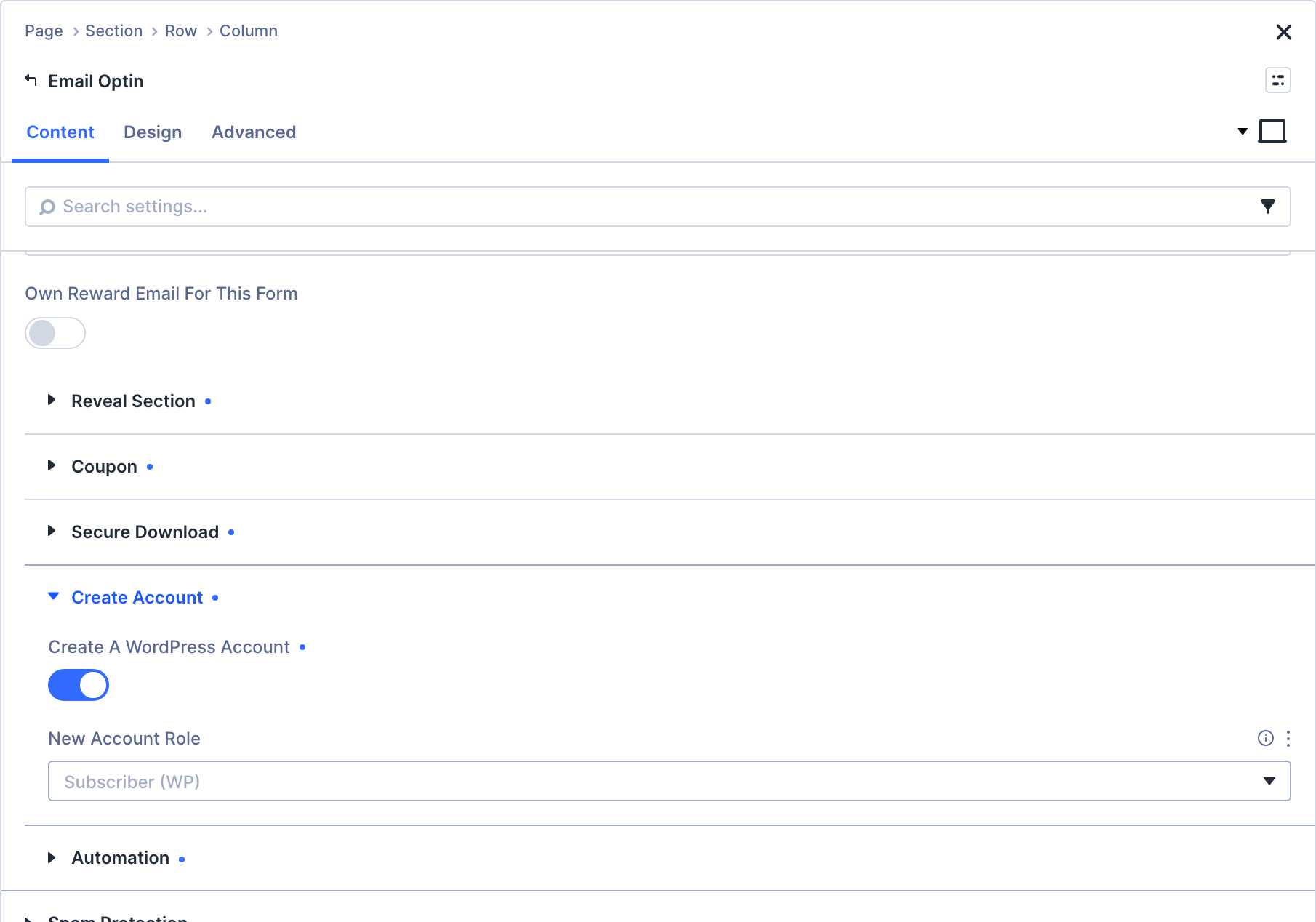
Task: Open the Advanced tab
Action: click(254, 132)
